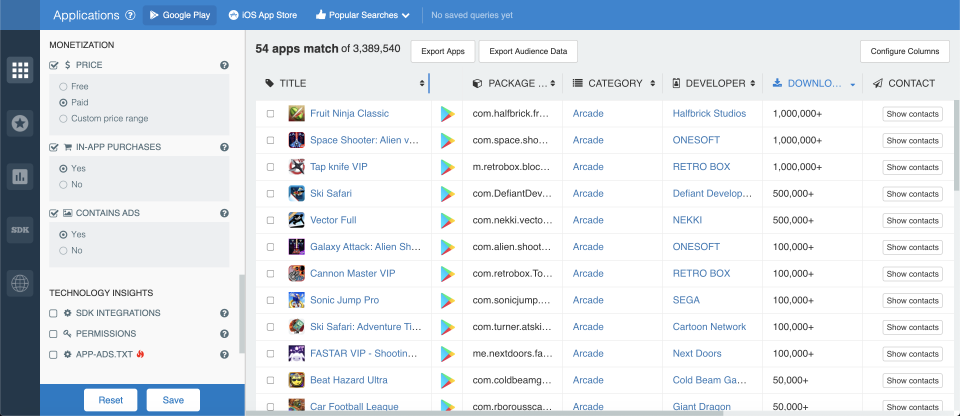Open the Halfbrick Studios developer link
The height and width of the screenshot is (416, 960).
(709, 113)
